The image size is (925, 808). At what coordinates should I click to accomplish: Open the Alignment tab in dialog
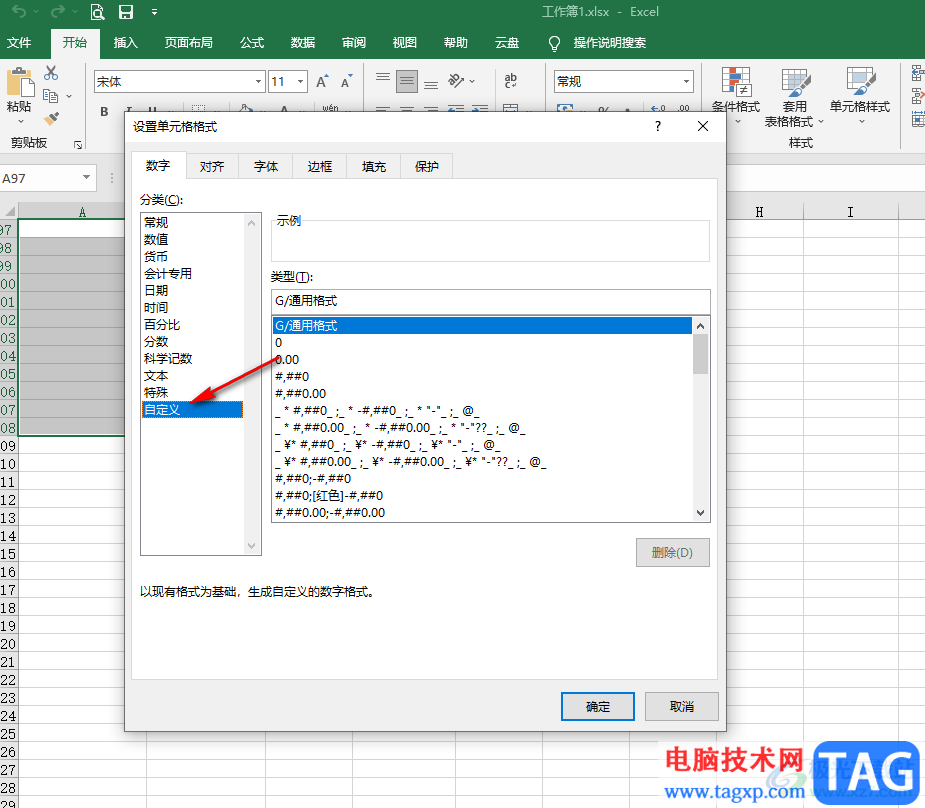tap(212, 166)
